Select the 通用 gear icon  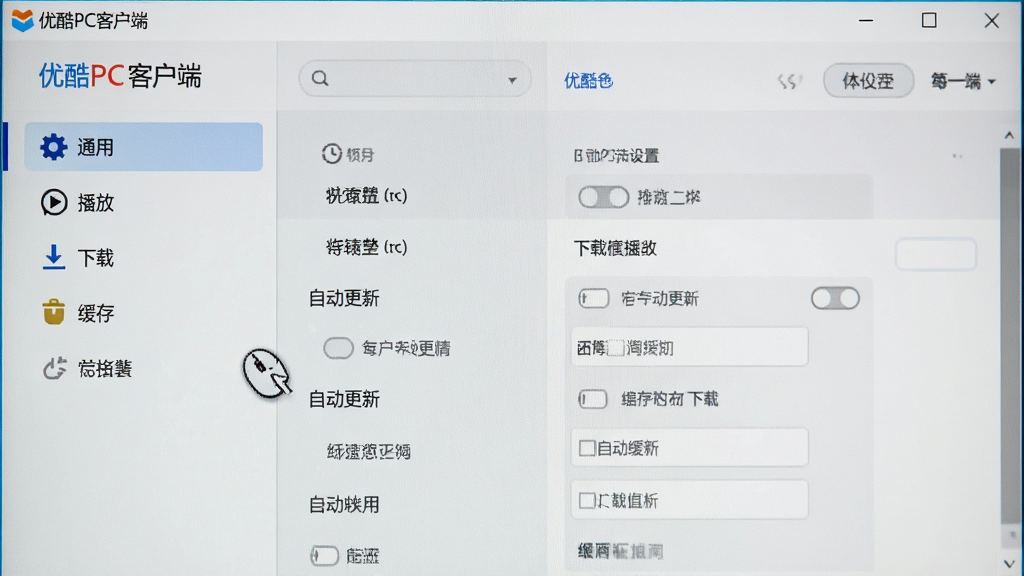[x=54, y=147]
